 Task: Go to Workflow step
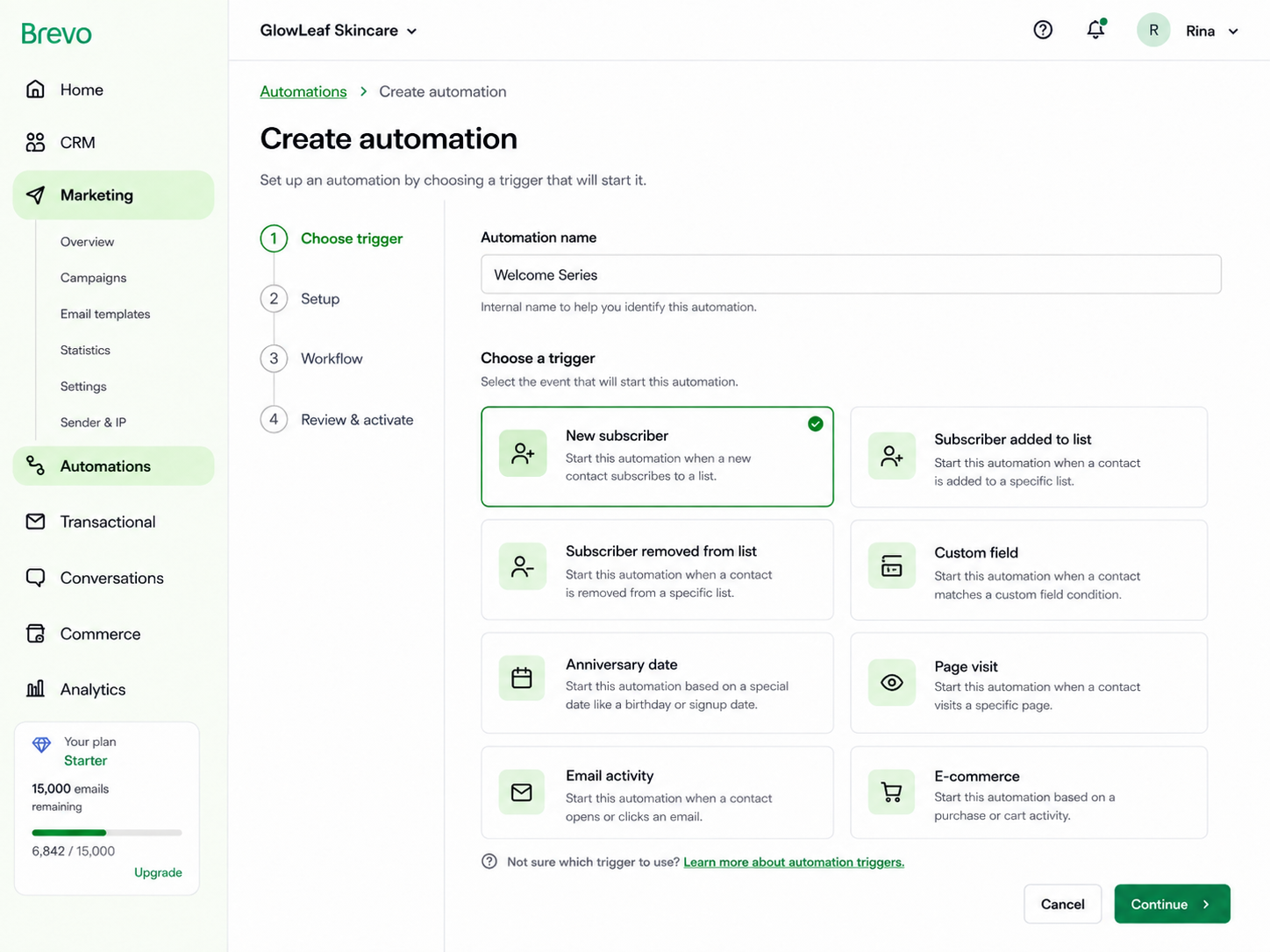[x=311, y=359]
